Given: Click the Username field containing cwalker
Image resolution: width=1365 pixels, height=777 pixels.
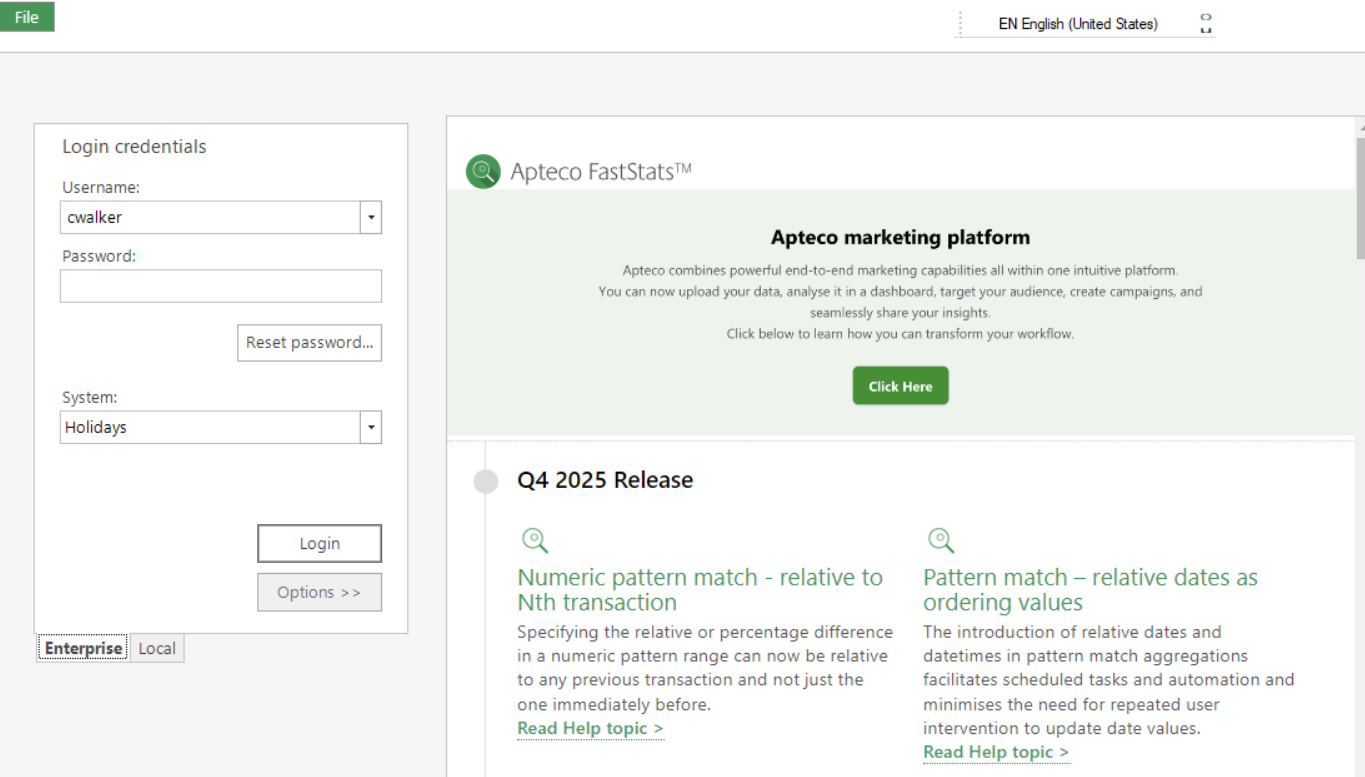Looking at the screenshot, I should (210, 217).
